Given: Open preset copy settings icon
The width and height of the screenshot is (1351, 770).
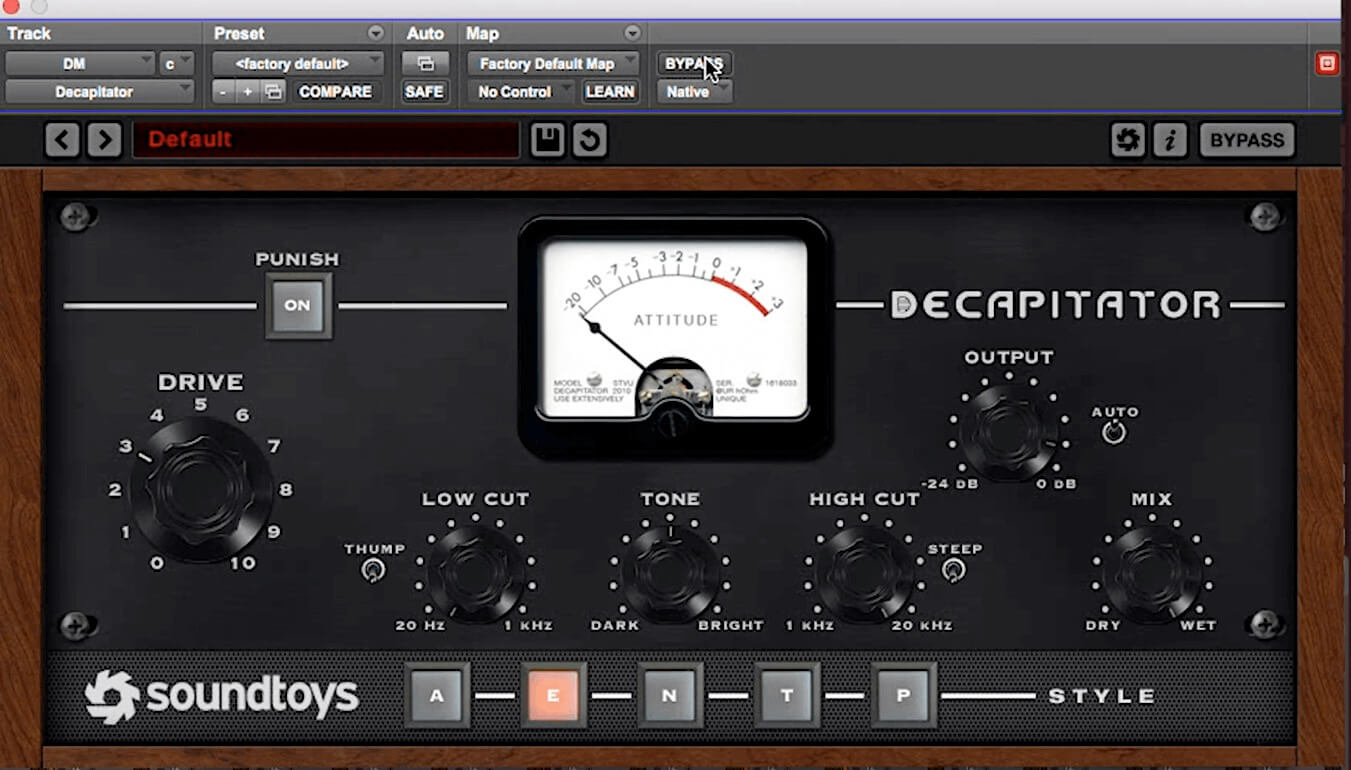Looking at the screenshot, I should (x=273, y=91).
